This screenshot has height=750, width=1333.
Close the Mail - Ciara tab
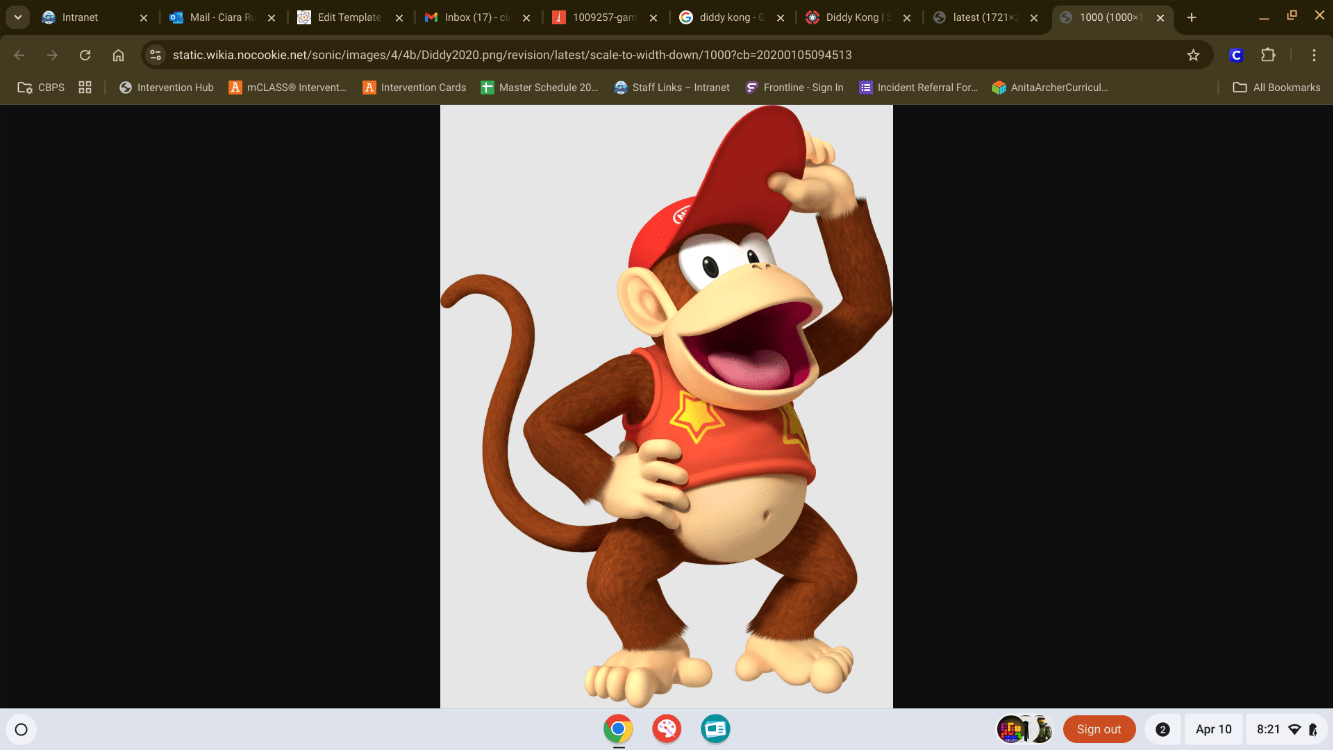(x=271, y=18)
